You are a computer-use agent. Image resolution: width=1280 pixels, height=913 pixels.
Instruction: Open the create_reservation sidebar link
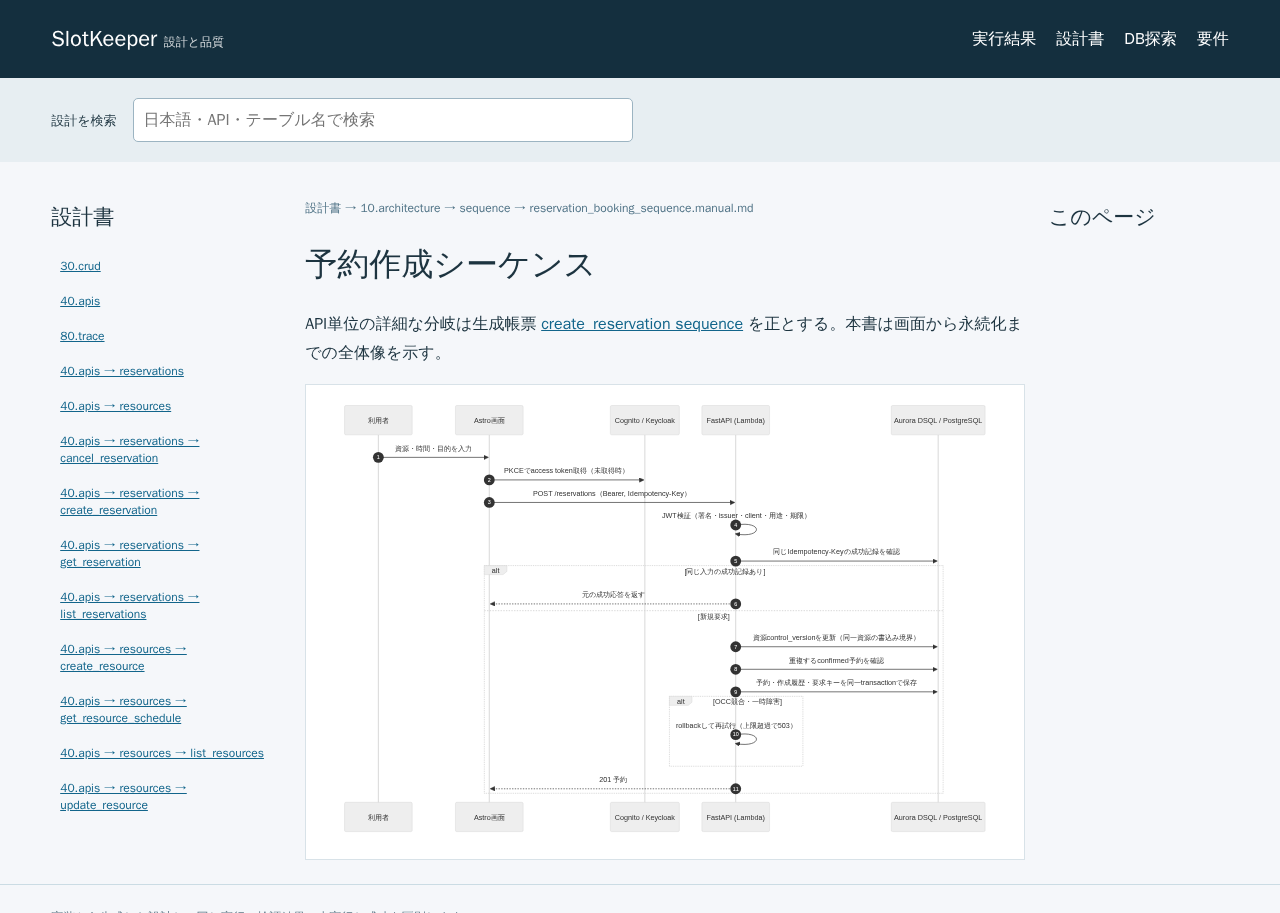click(x=130, y=501)
